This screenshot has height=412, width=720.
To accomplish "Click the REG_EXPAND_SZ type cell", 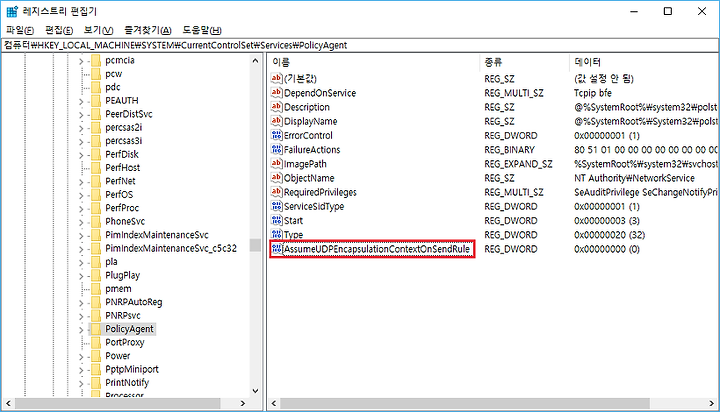I will pos(518,164).
